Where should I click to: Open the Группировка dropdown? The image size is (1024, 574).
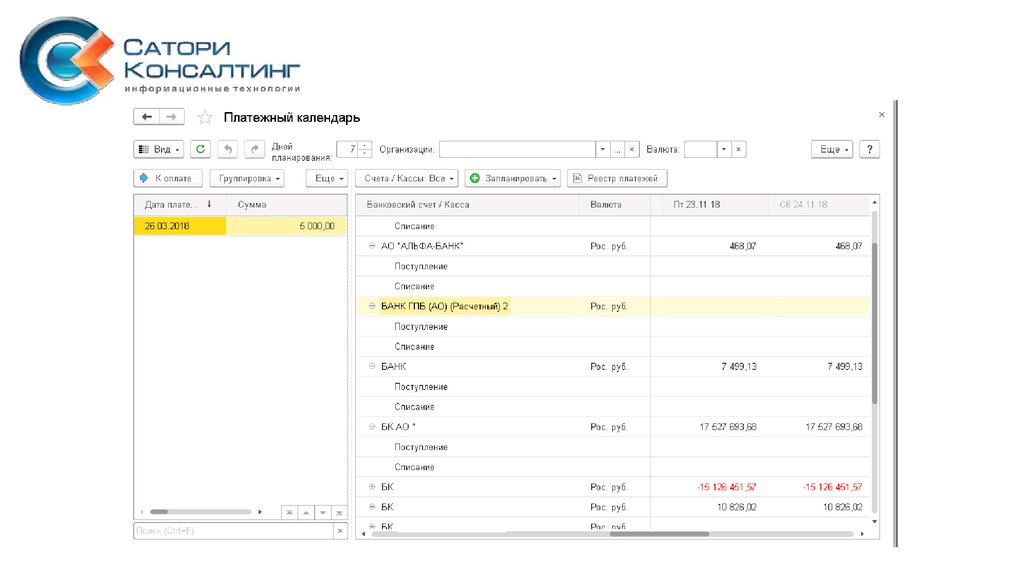pyautogui.click(x=246, y=178)
